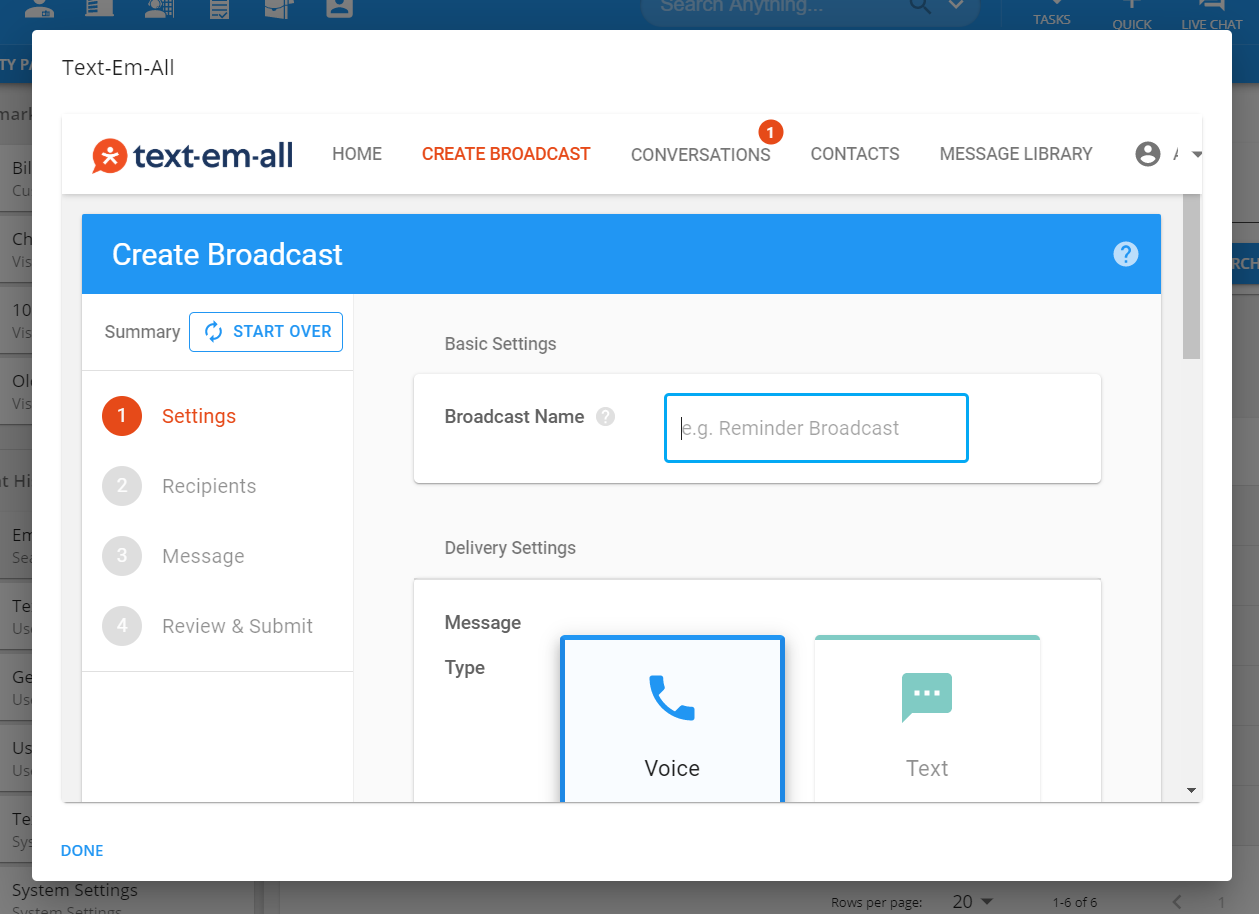
Task: Click the Summary label
Action: click(x=142, y=332)
